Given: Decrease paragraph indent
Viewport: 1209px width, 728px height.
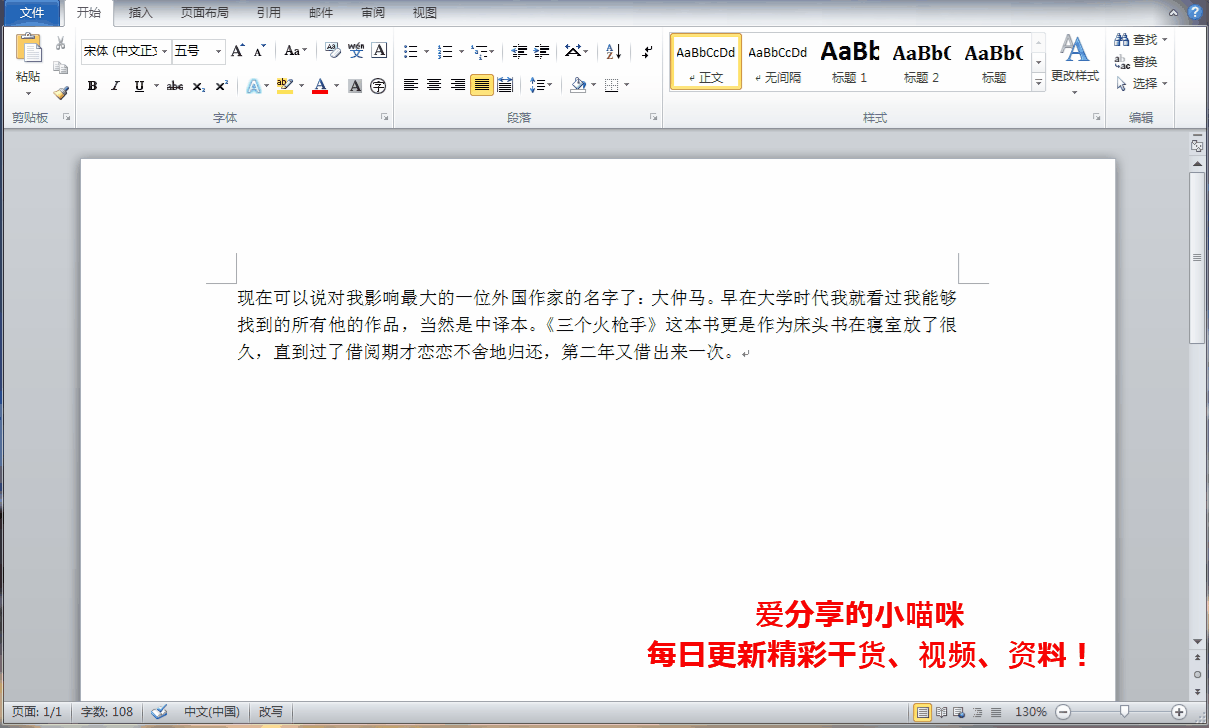Looking at the screenshot, I should (519, 51).
